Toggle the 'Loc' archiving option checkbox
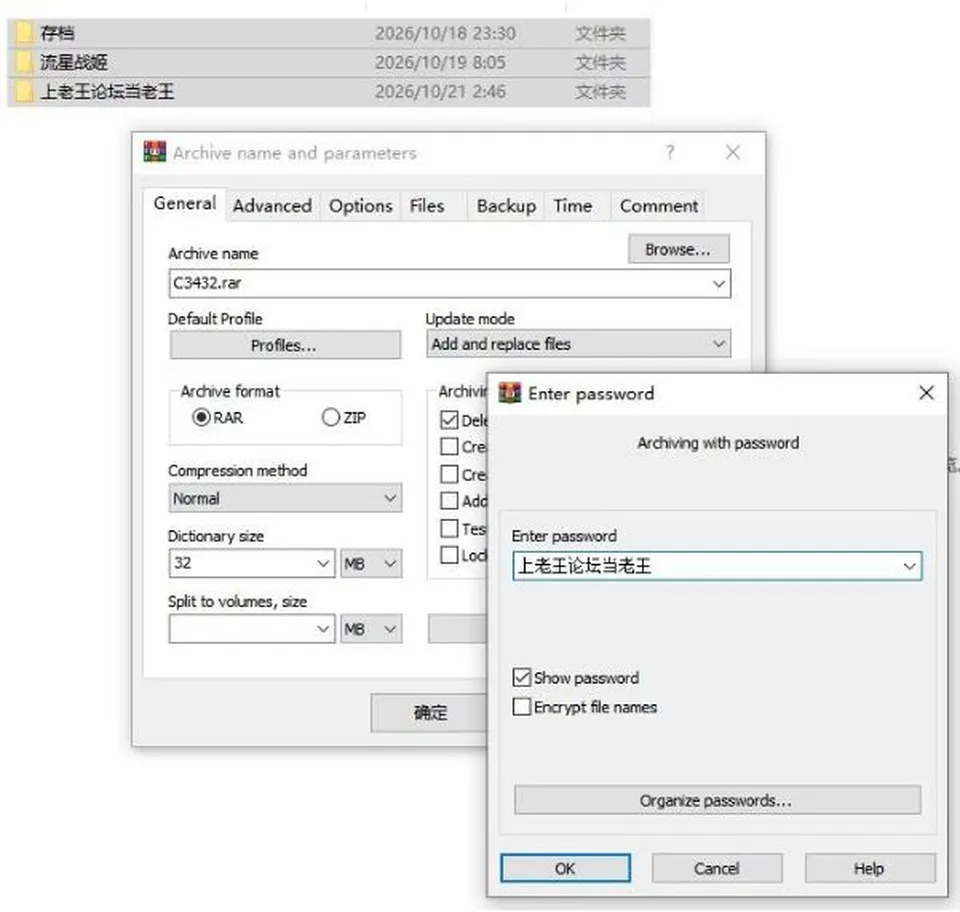 [449, 555]
